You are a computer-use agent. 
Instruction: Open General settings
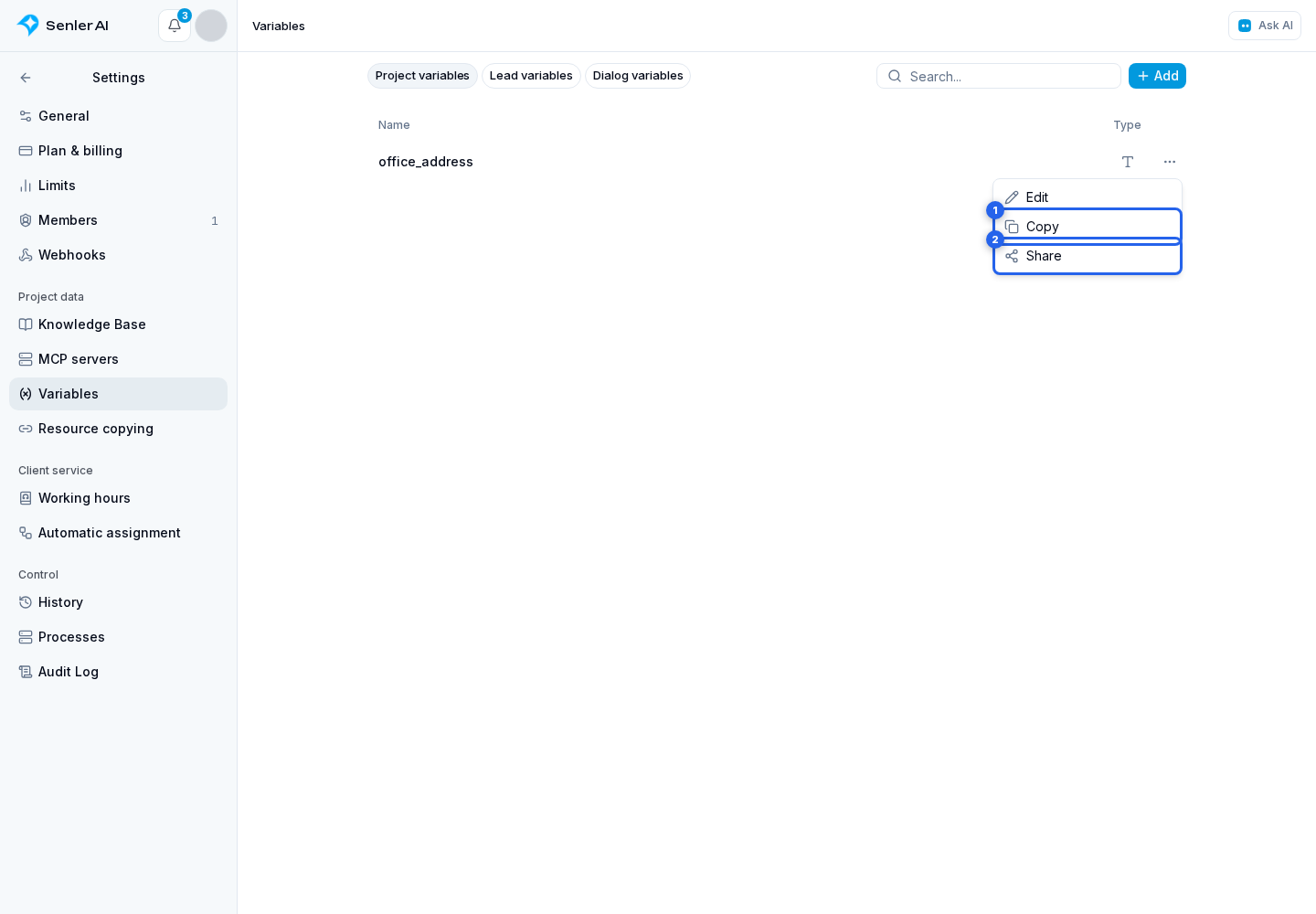[118, 116]
